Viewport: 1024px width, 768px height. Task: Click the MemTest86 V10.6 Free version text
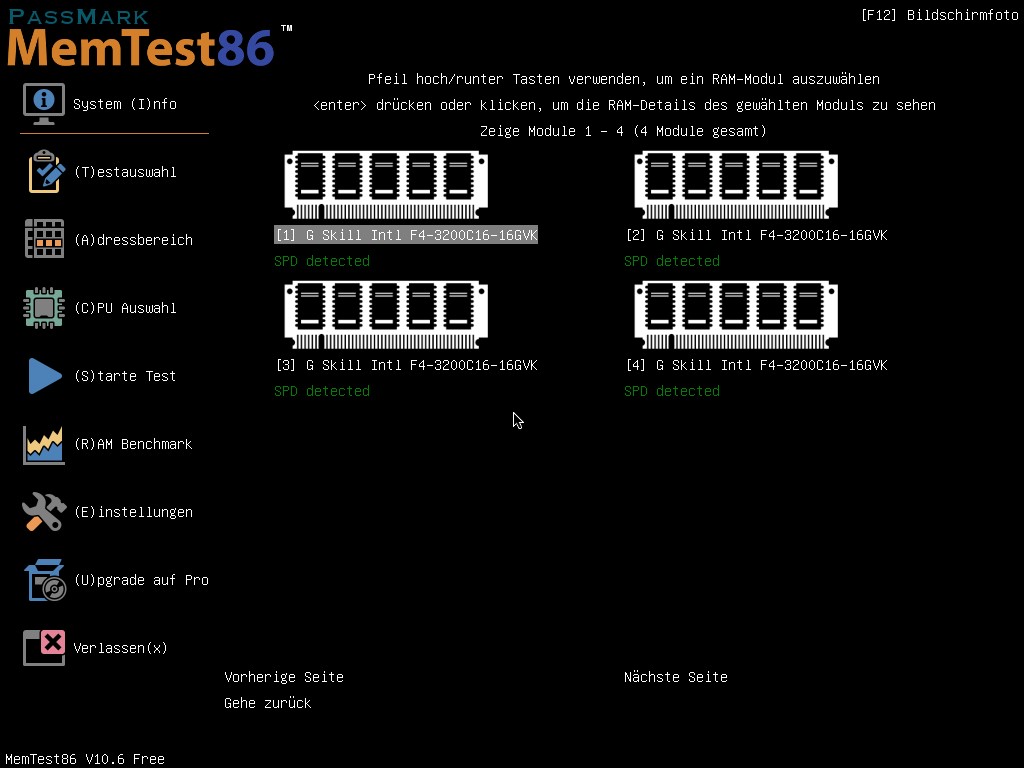pyautogui.click(x=85, y=759)
